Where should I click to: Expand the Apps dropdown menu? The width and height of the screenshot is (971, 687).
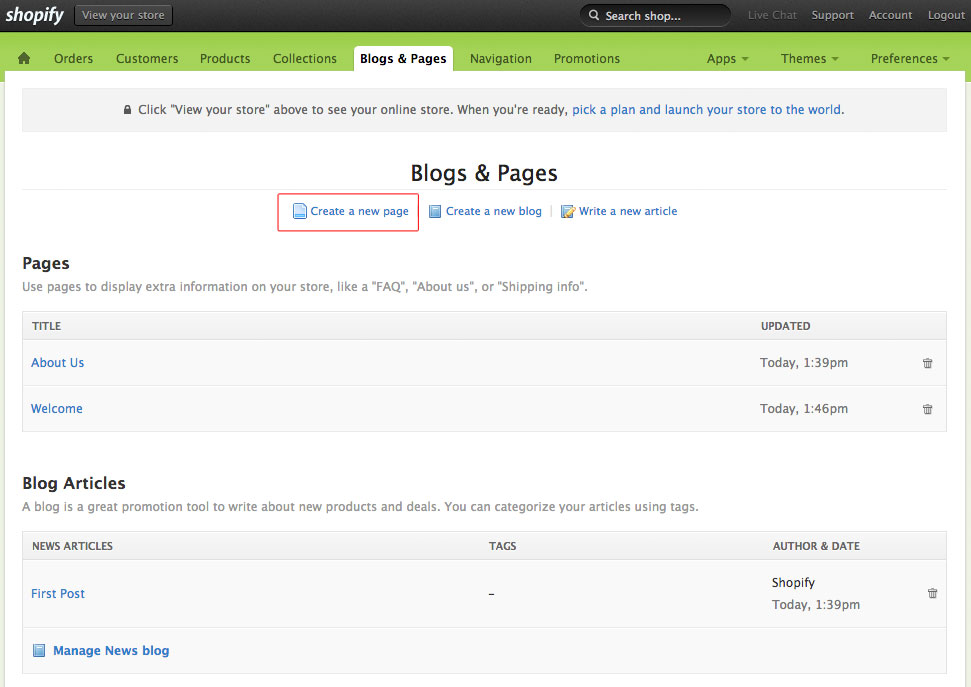click(x=728, y=59)
